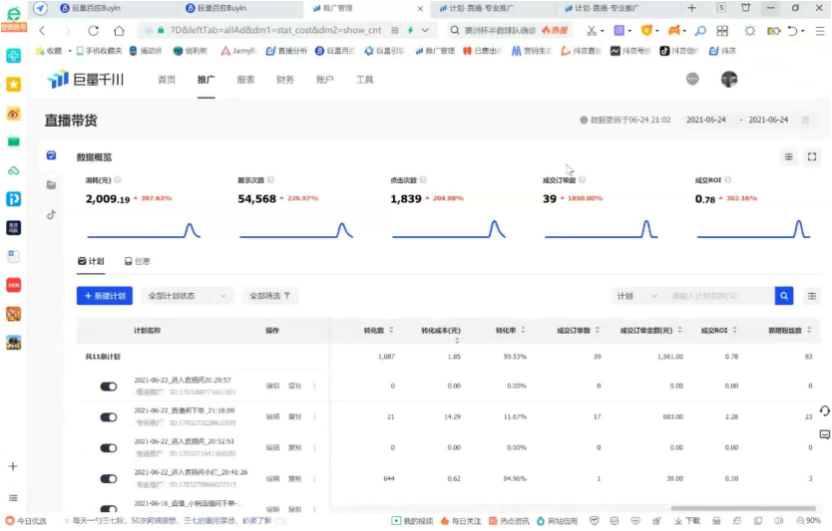This screenshot has width=832, height=531.
Task: Expand the data overview to fullscreen
Action: 812,157
